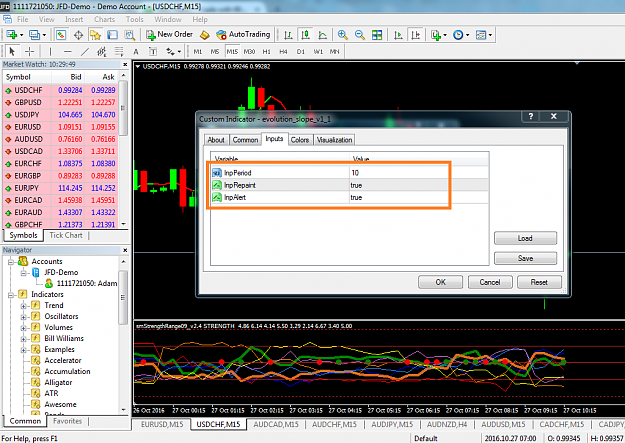The image size is (625, 443).
Task: Collapse the Indicators tree node
Action: 11,295
